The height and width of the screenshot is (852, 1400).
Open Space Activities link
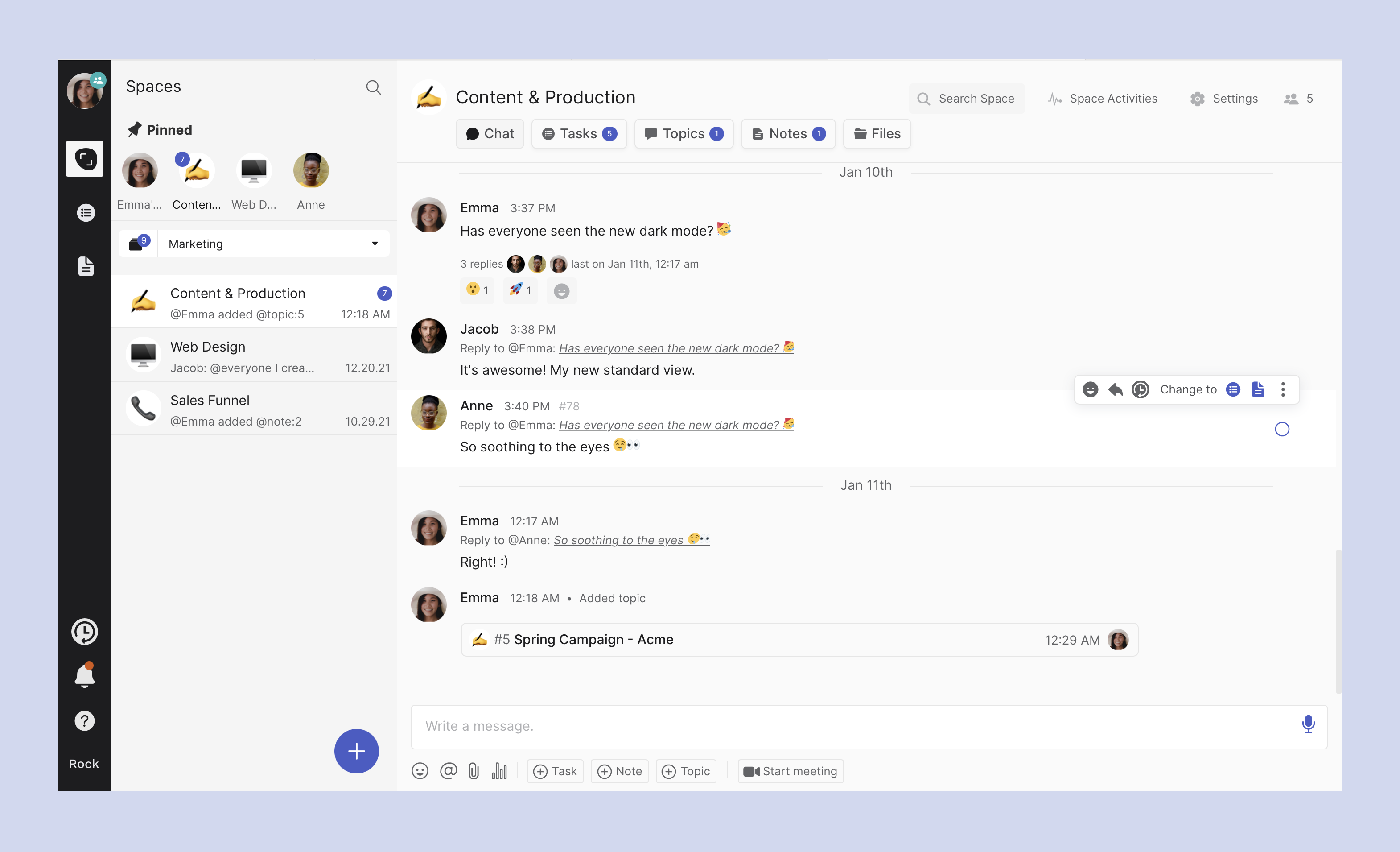coord(1103,99)
